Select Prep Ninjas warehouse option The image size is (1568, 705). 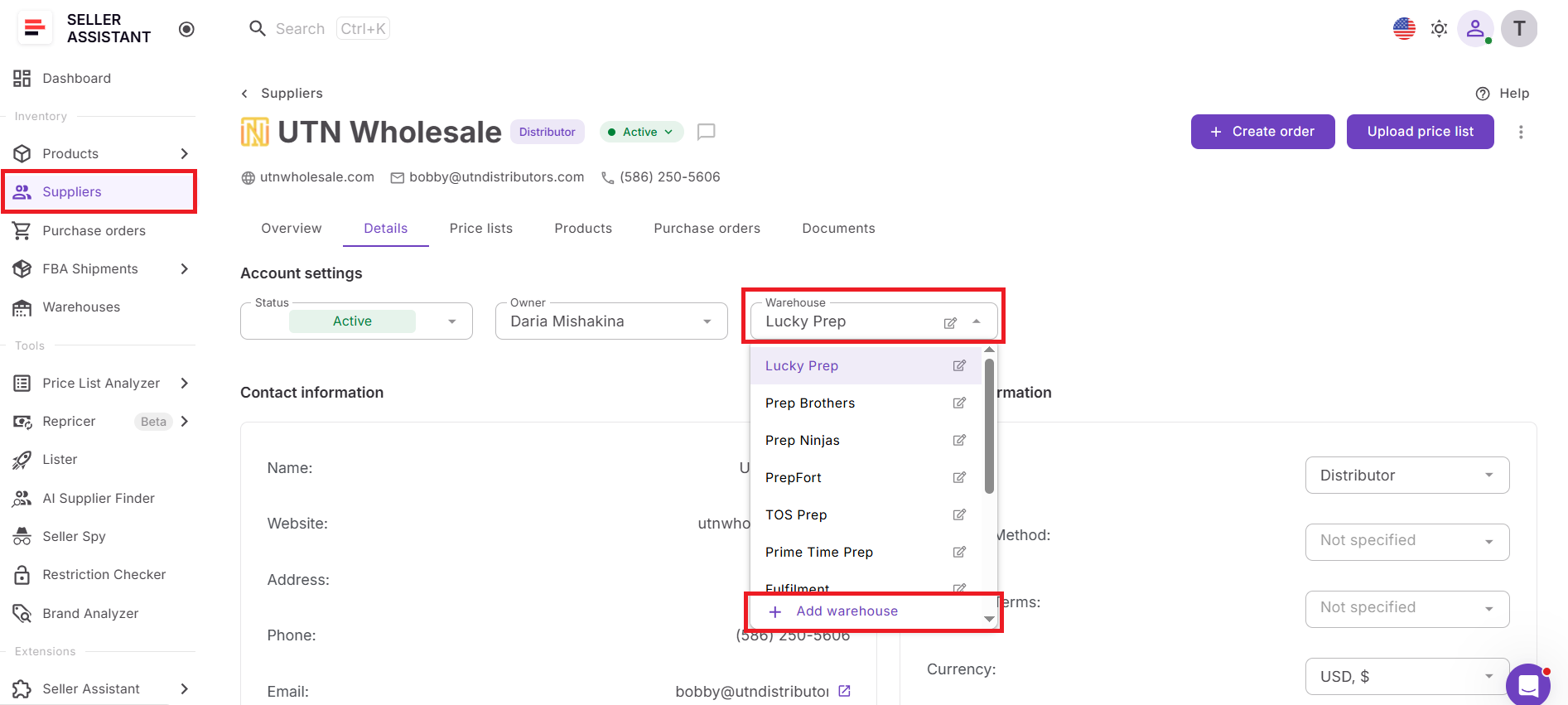coord(866,440)
